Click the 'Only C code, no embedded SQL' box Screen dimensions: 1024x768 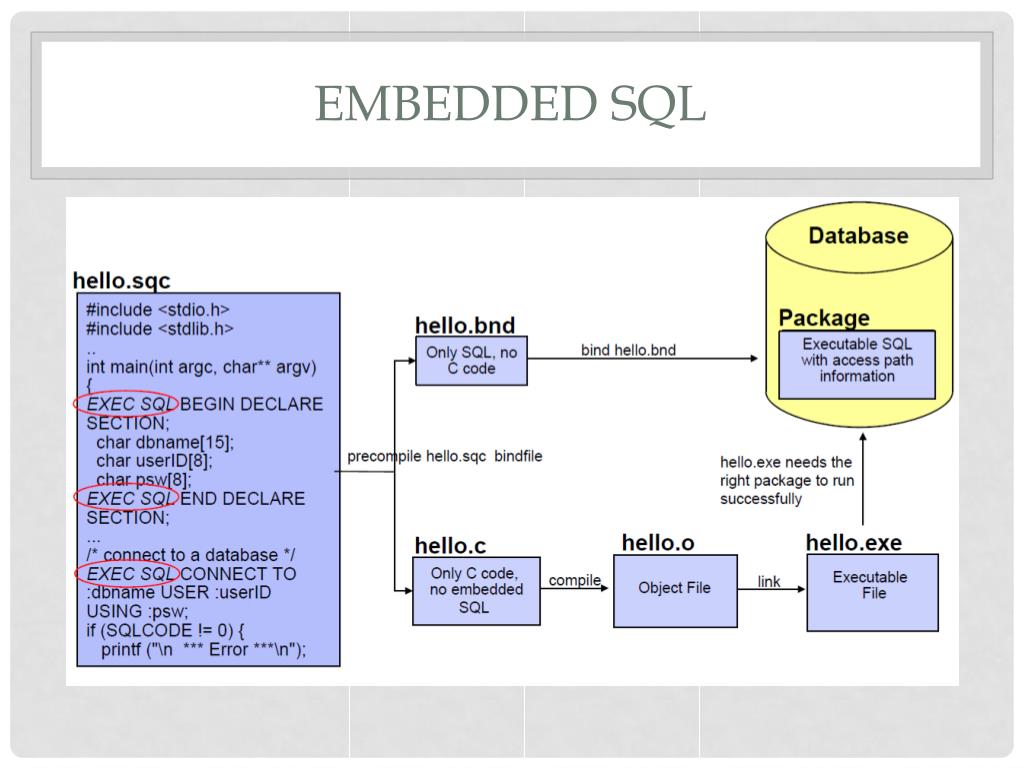tap(476, 590)
